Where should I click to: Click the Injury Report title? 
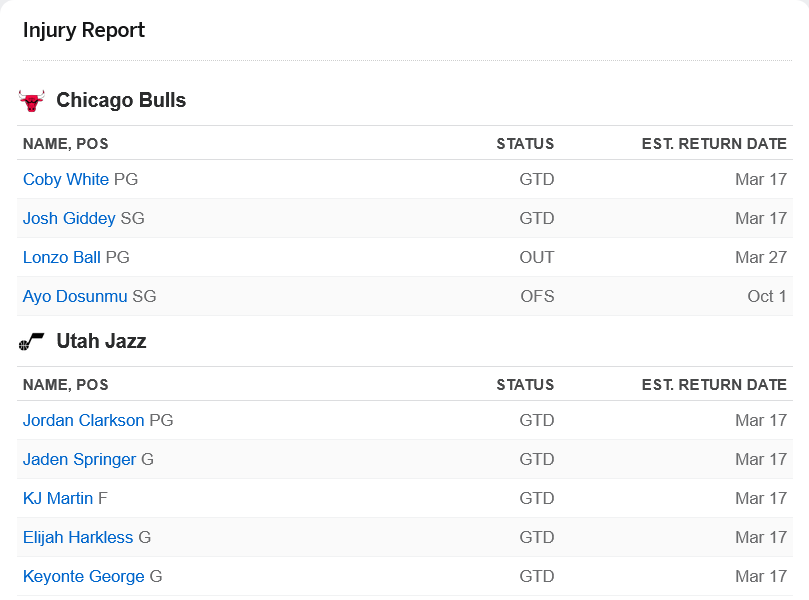coord(84,30)
